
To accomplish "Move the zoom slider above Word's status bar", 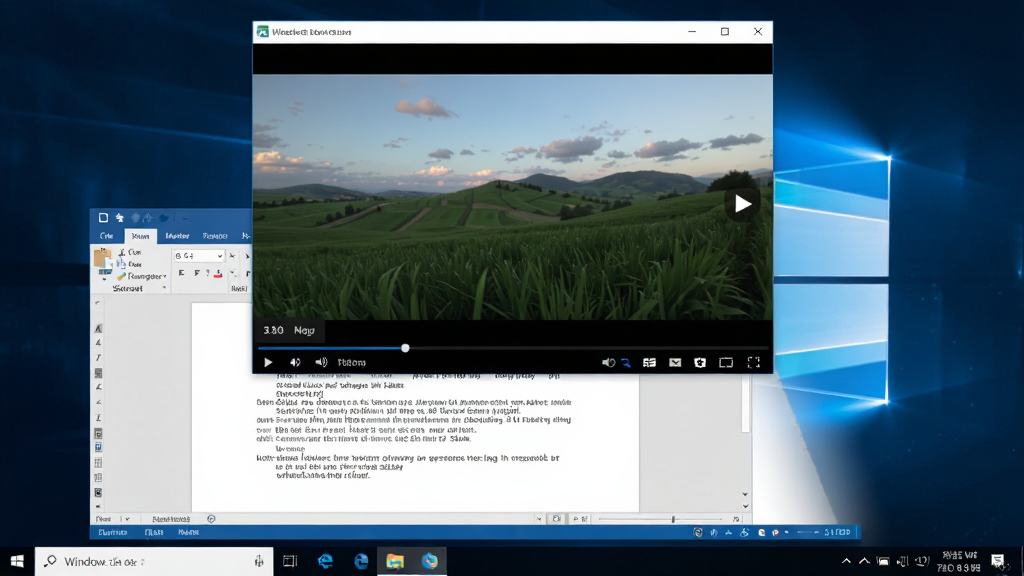I will click(x=673, y=519).
